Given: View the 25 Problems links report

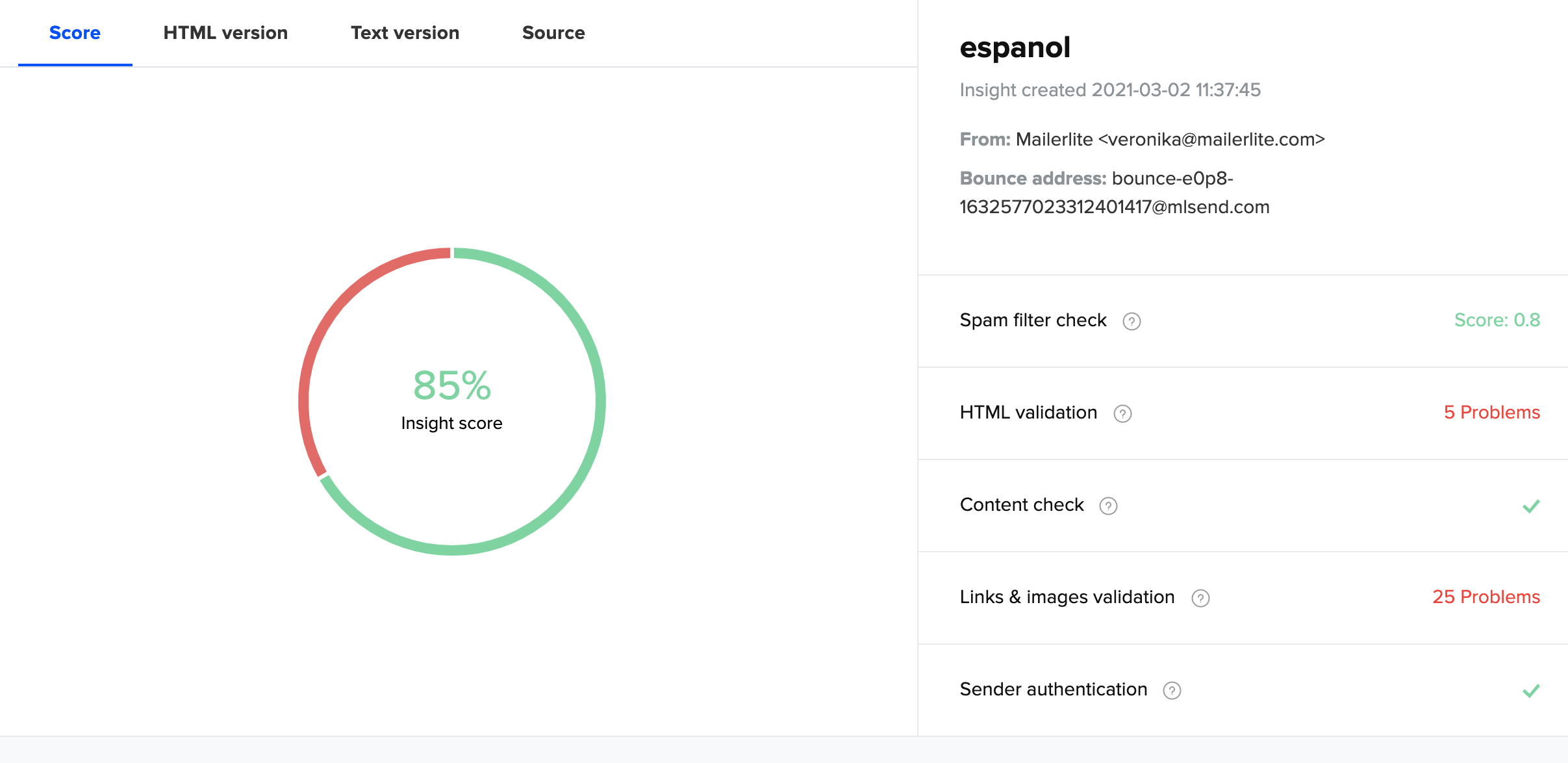Looking at the screenshot, I should click(1486, 597).
